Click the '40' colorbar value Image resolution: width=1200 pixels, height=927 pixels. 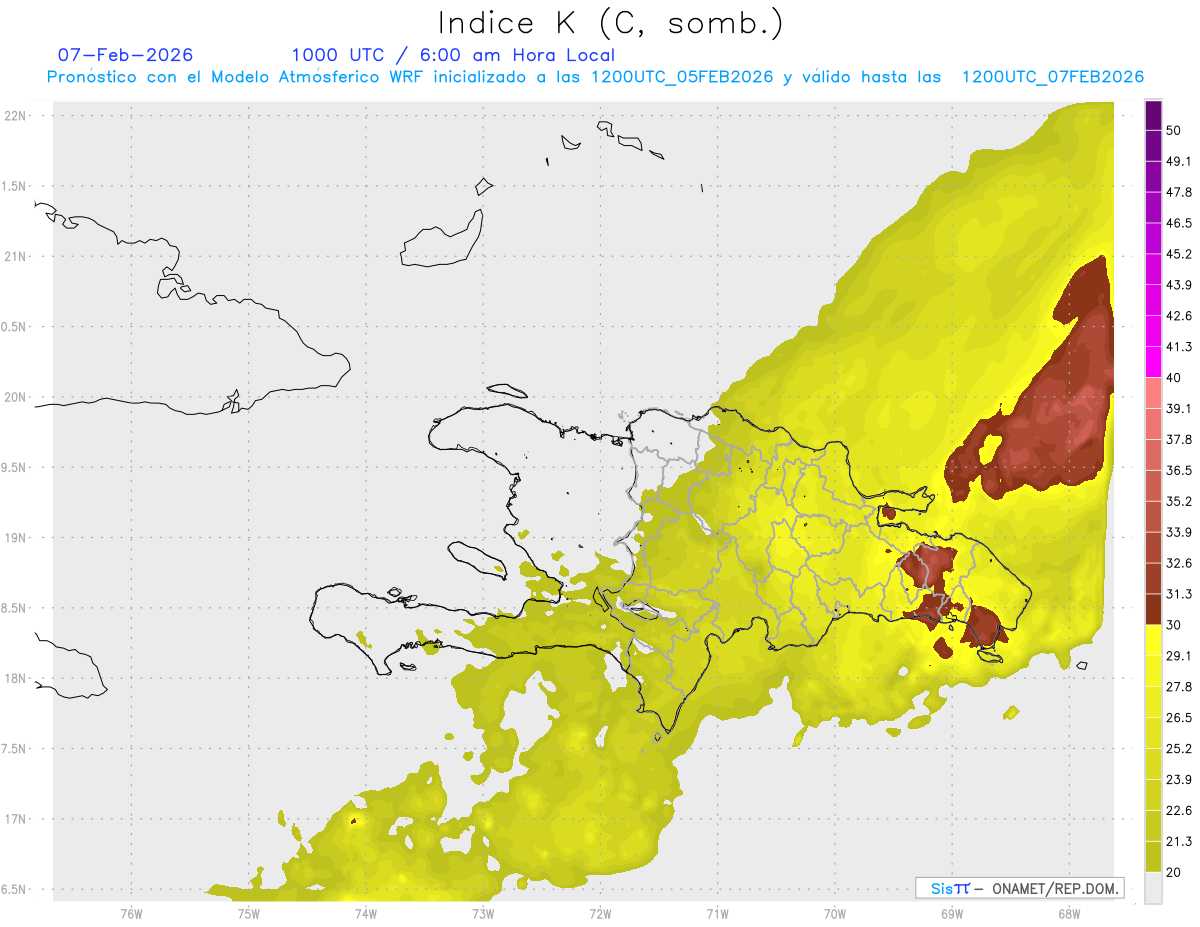click(x=1174, y=378)
